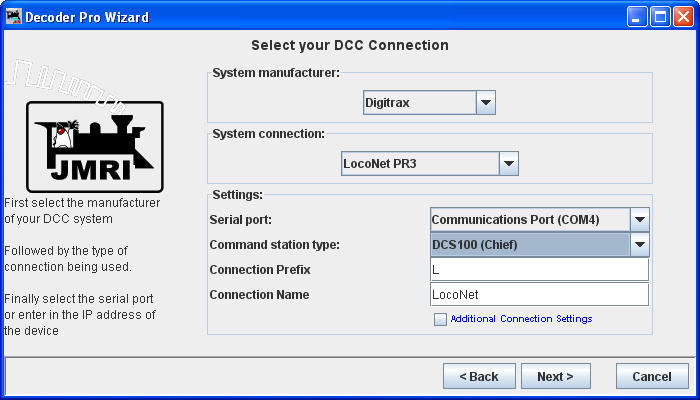The image size is (700, 400).
Task: Go back with the < Back button
Action: pos(478,377)
